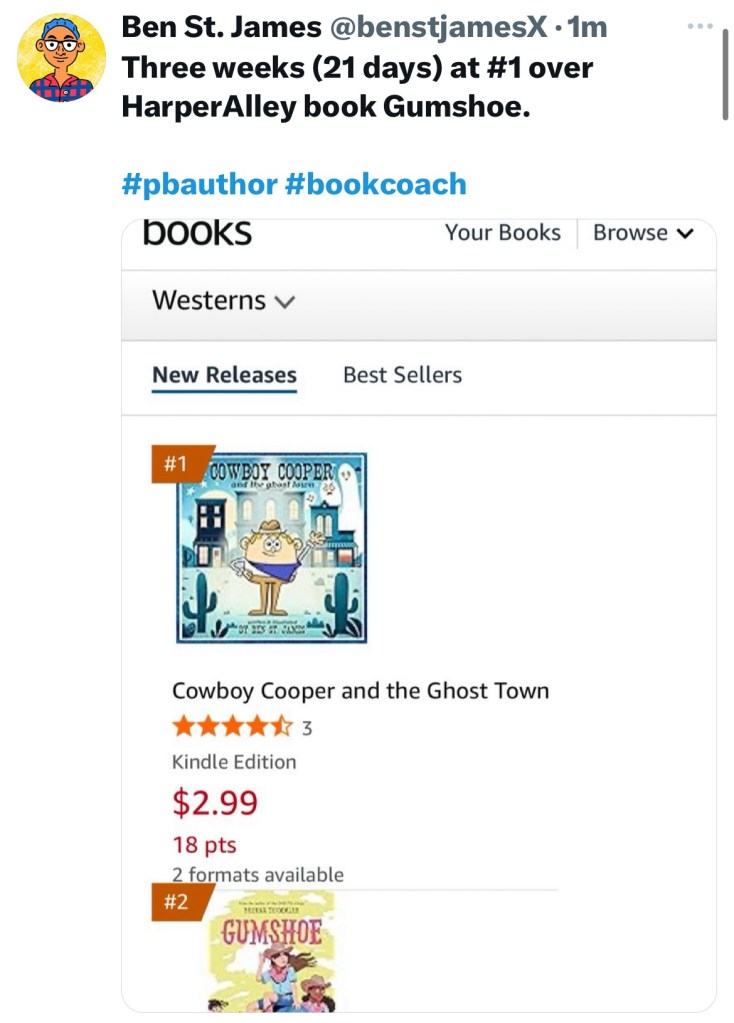Open the #pbauthor hashtag
The width and height of the screenshot is (734, 1023).
coord(199,184)
